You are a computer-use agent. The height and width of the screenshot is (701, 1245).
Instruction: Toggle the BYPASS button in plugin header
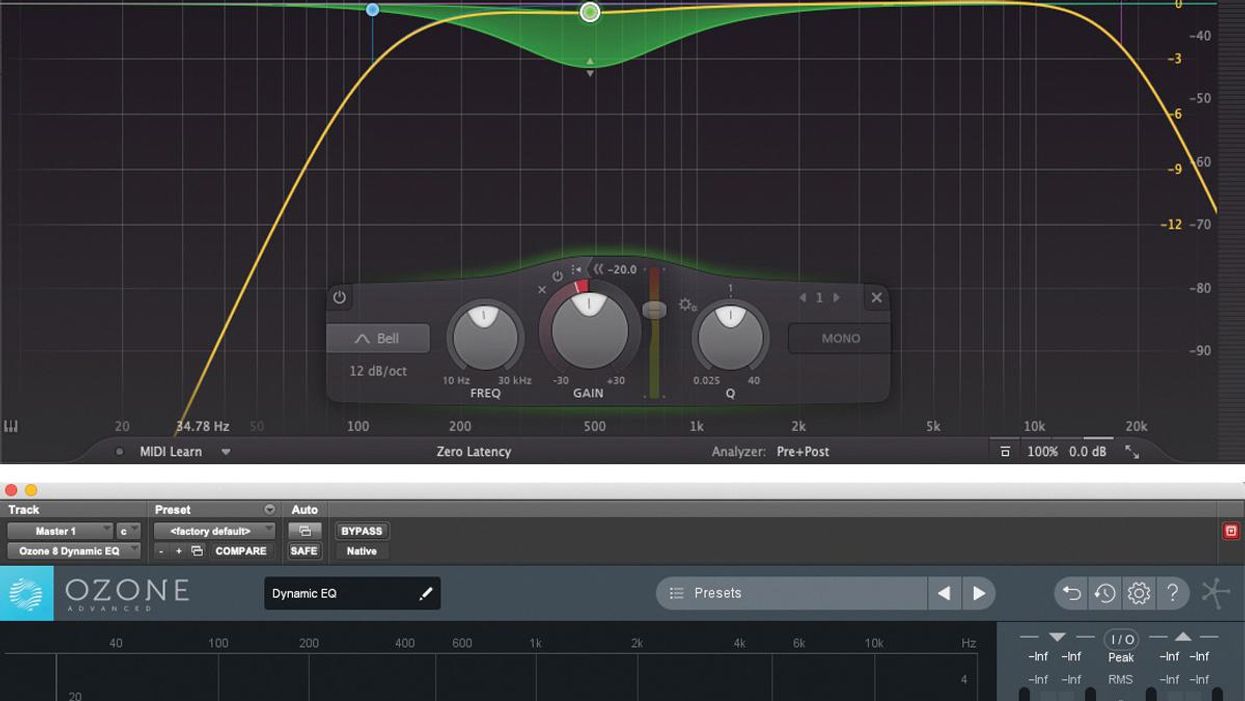(361, 531)
